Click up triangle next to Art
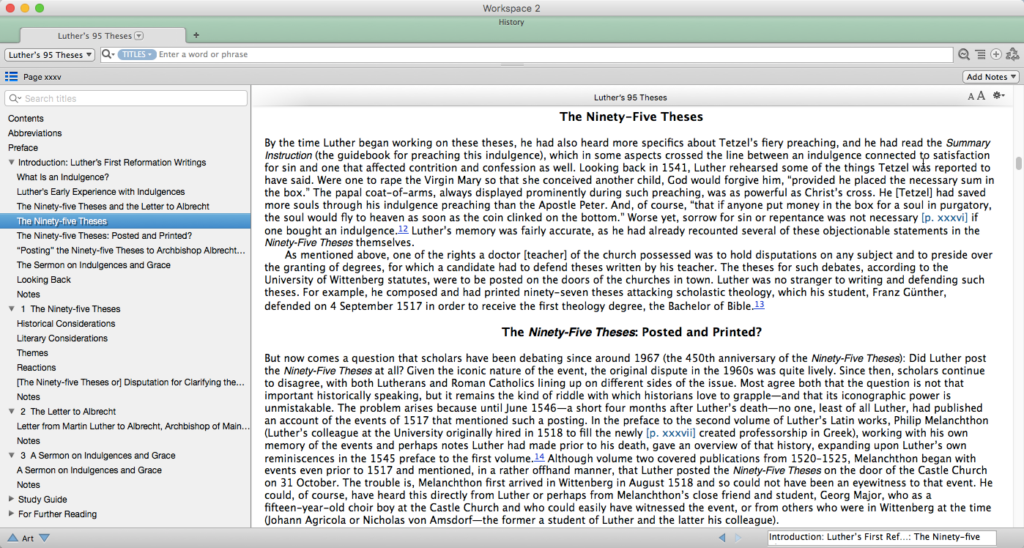Viewport: 1024px width, 548px height. (12, 538)
